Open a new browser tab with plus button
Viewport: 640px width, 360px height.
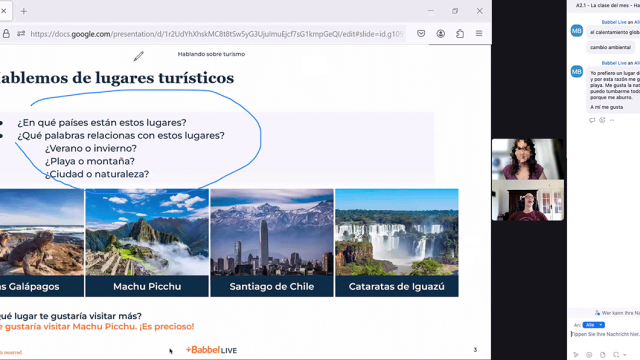(x=24, y=11)
